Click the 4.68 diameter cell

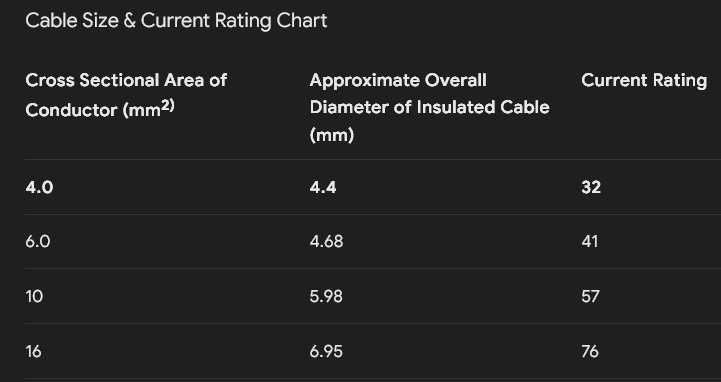[x=326, y=241]
